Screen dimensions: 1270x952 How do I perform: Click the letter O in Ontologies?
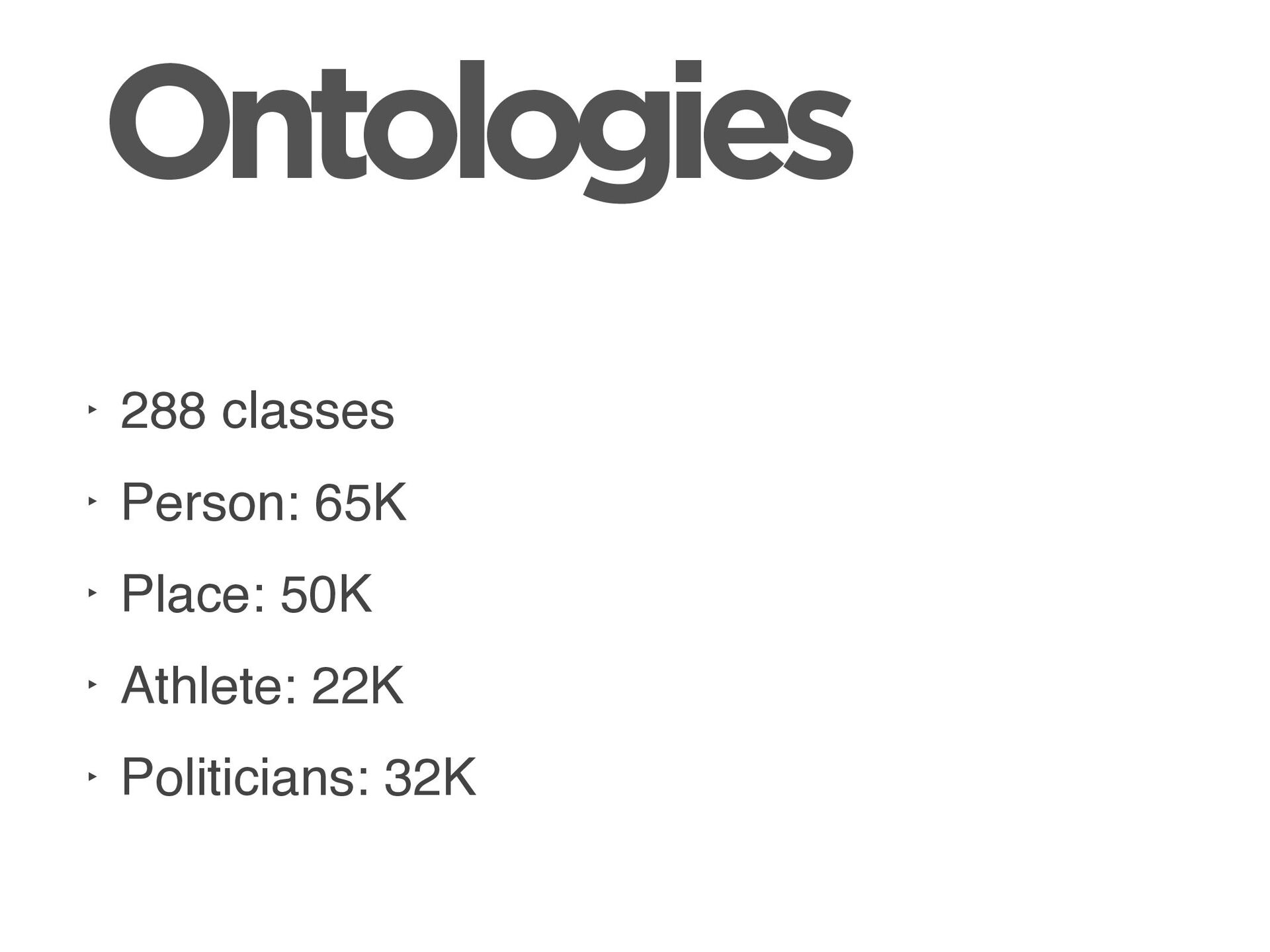click(171, 122)
